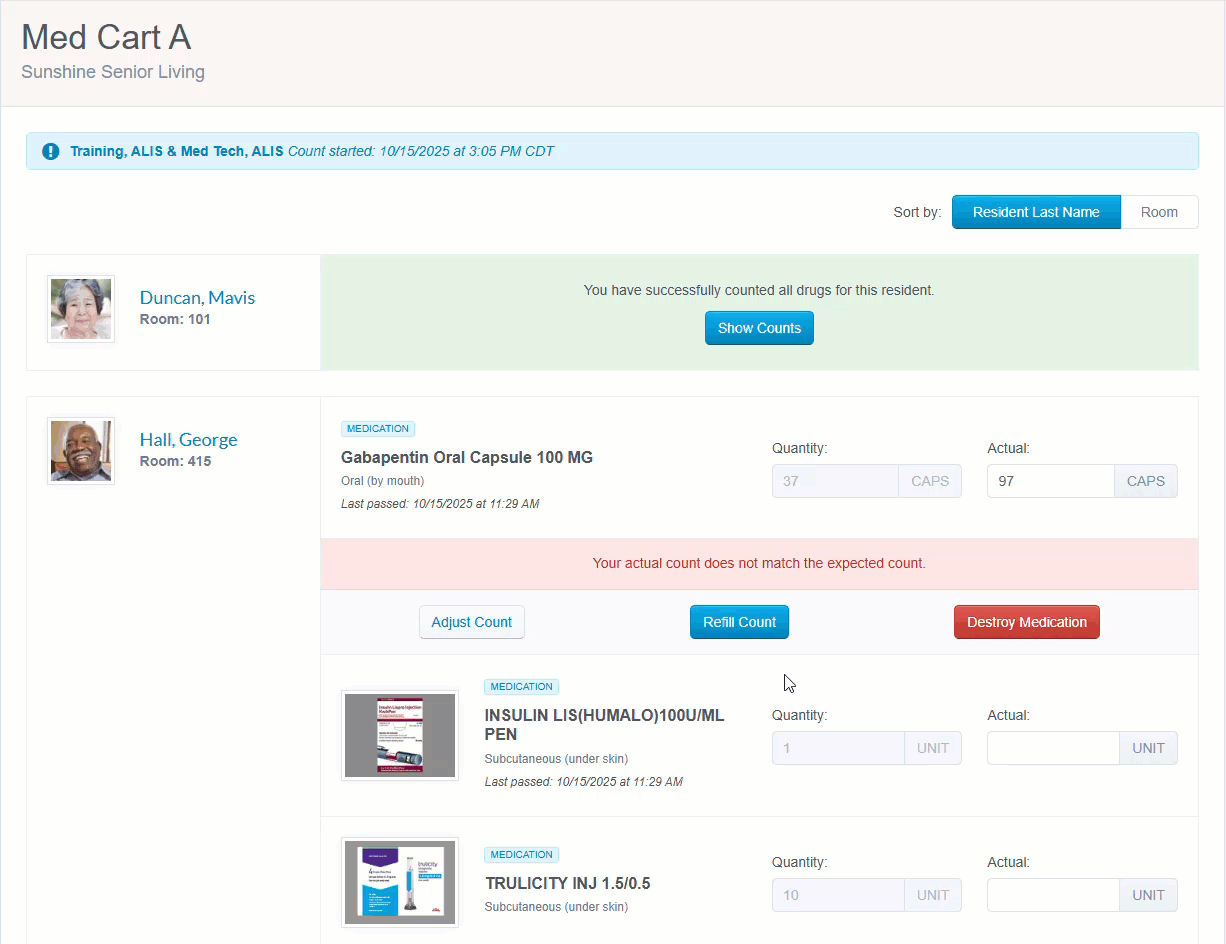Select the TRULICITY INJ 1.5/0.5 title
This screenshot has height=944, width=1226.
coord(567,884)
